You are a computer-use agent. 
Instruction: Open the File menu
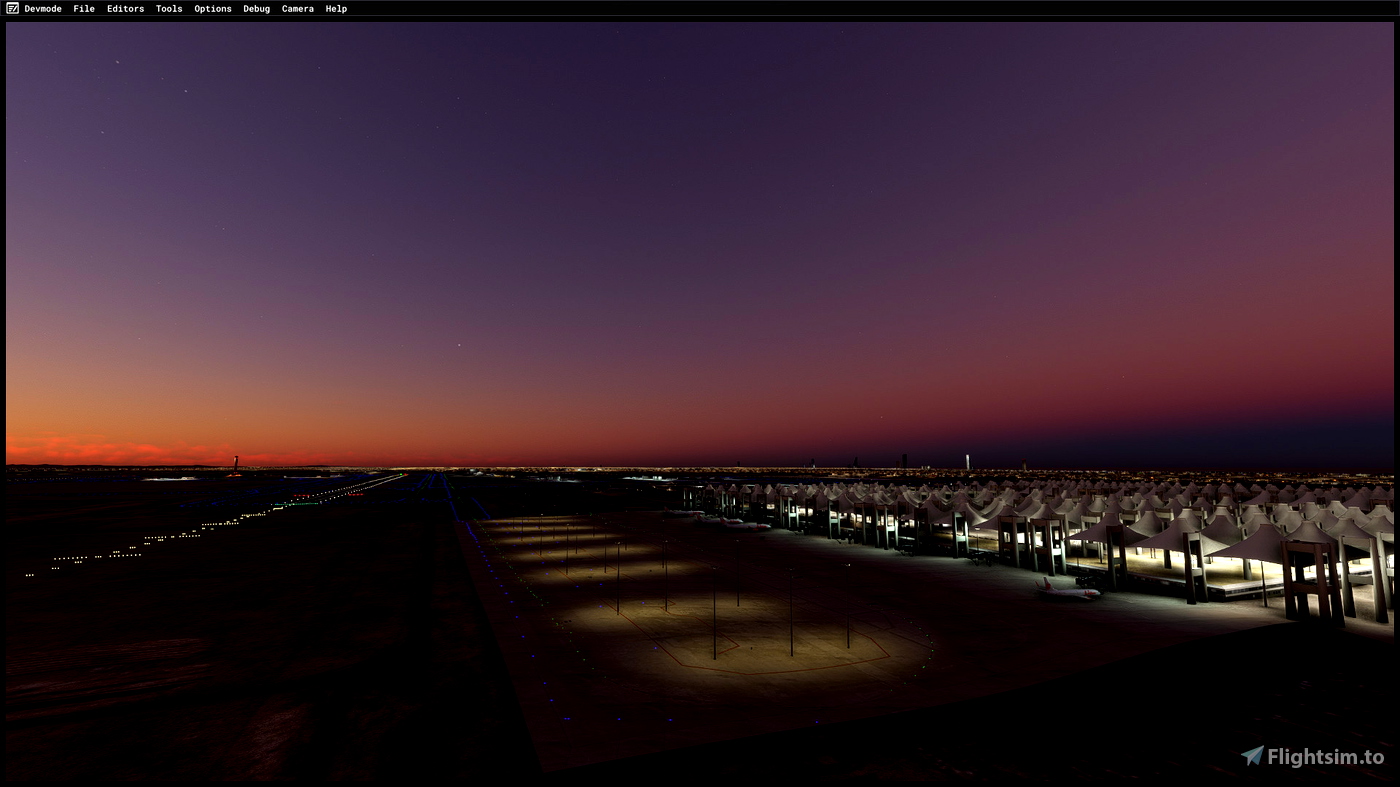[84, 8]
